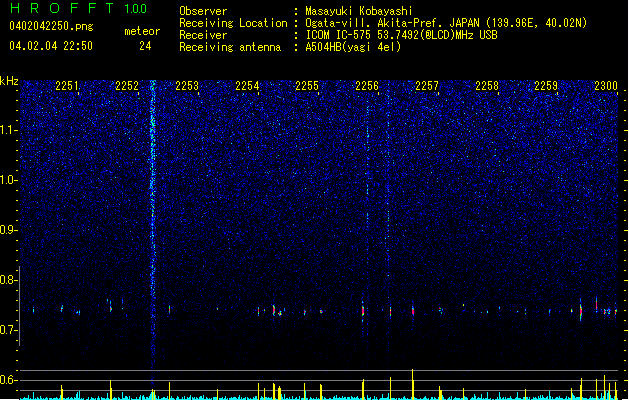The image size is (629, 400).
Task: Click the 'Receiver' field label
Action: click(x=203, y=35)
